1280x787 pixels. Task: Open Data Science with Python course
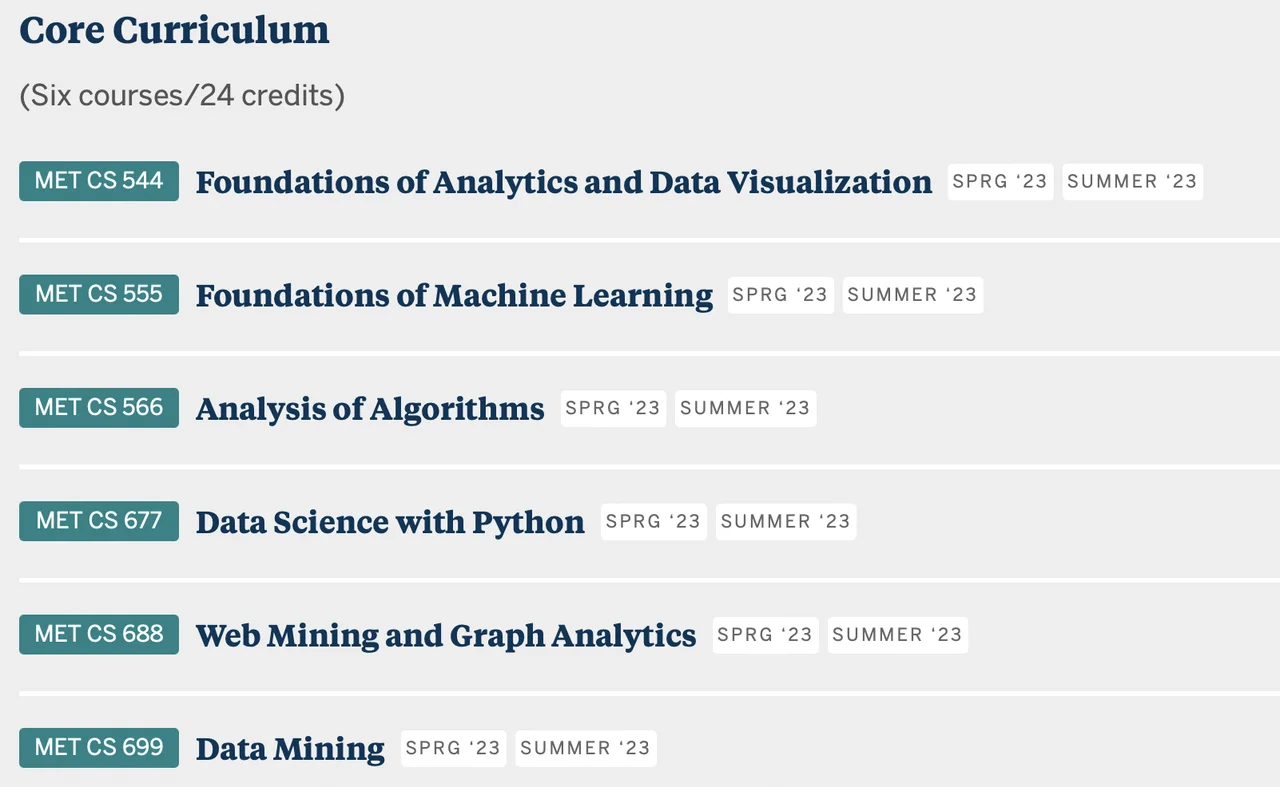point(390,522)
